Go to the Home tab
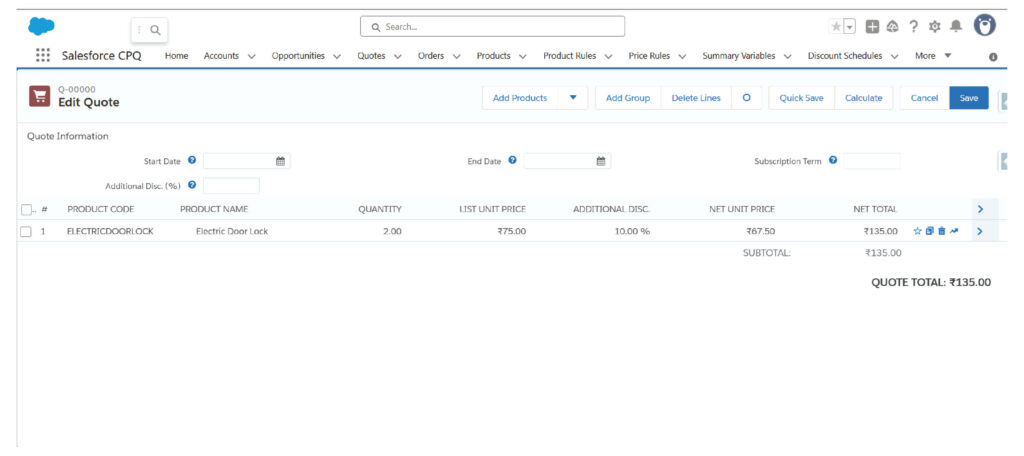This screenshot has height=456, width=1024. [176, 56]
